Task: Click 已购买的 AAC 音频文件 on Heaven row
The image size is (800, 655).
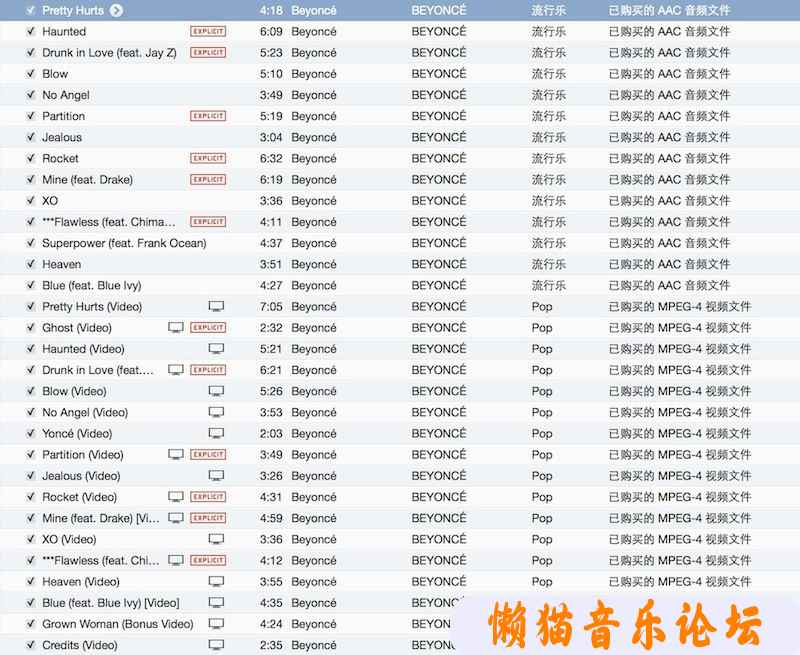Action: click(669, 264)
